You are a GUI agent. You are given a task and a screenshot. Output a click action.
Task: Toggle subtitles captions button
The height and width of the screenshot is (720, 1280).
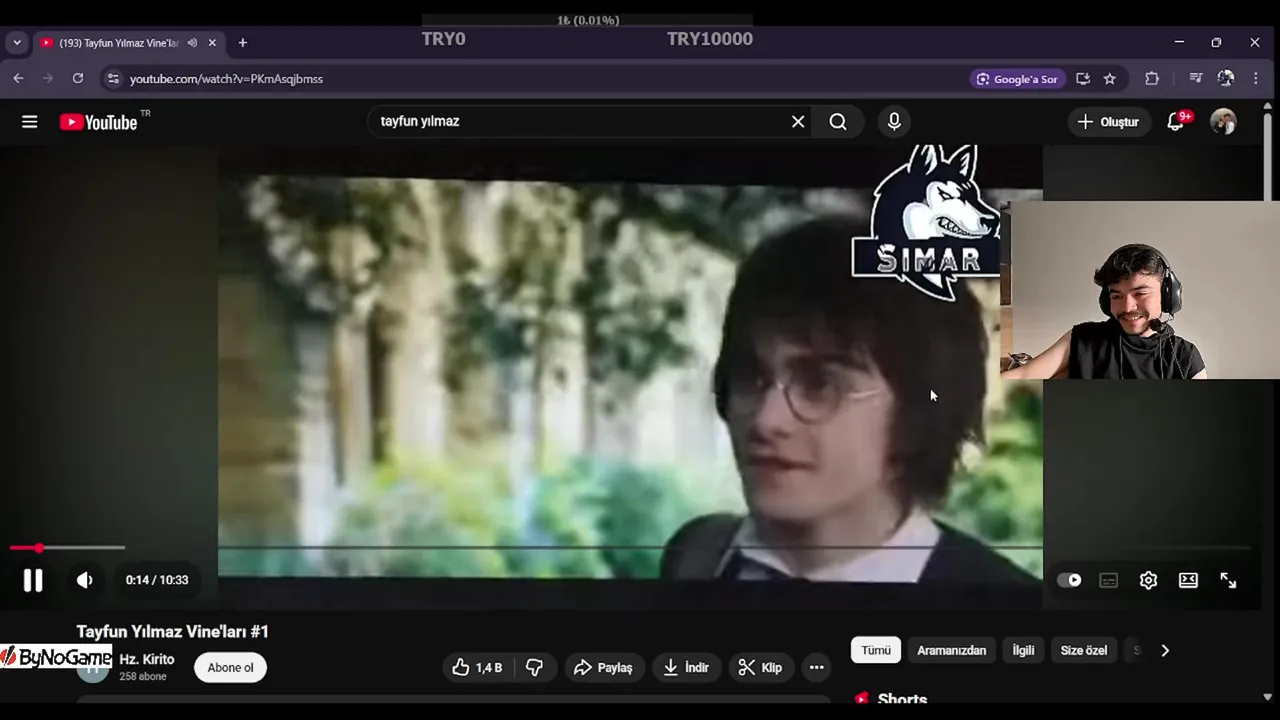pos(1109,580)
